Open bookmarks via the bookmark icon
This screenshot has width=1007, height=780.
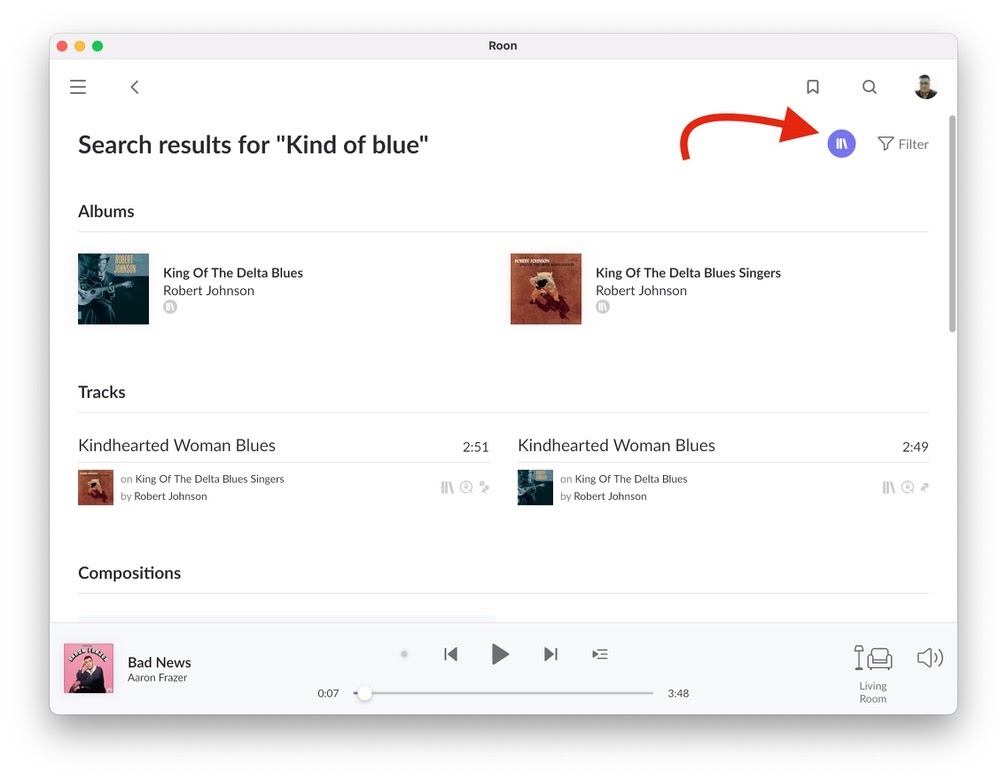812,87
